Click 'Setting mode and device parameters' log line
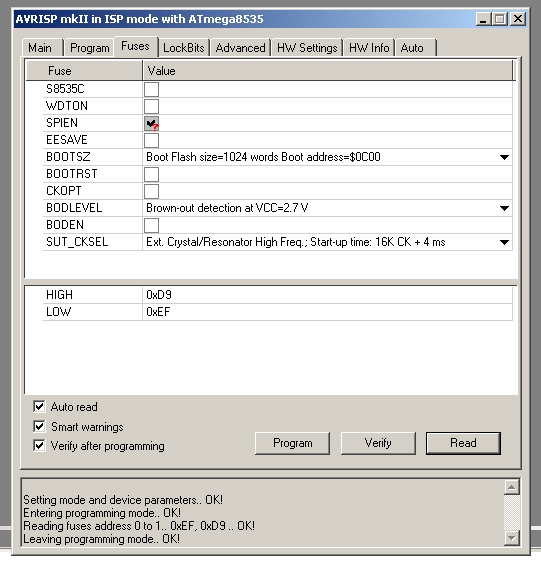This screenshot has width=541, height=567. (x=123, y=500)
